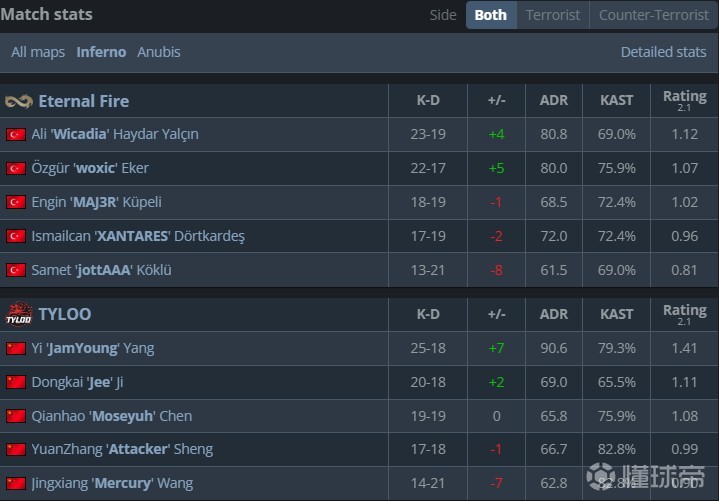Select the Both side toggle
Image resolution: width=719 pixels, height=501 pixels.
click(490, 15)
